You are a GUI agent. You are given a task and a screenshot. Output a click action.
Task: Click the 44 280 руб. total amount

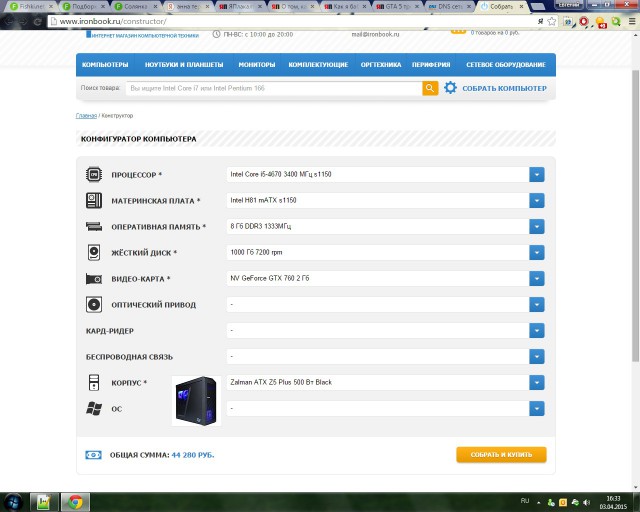pyautogui.click(x=193, y=455)
